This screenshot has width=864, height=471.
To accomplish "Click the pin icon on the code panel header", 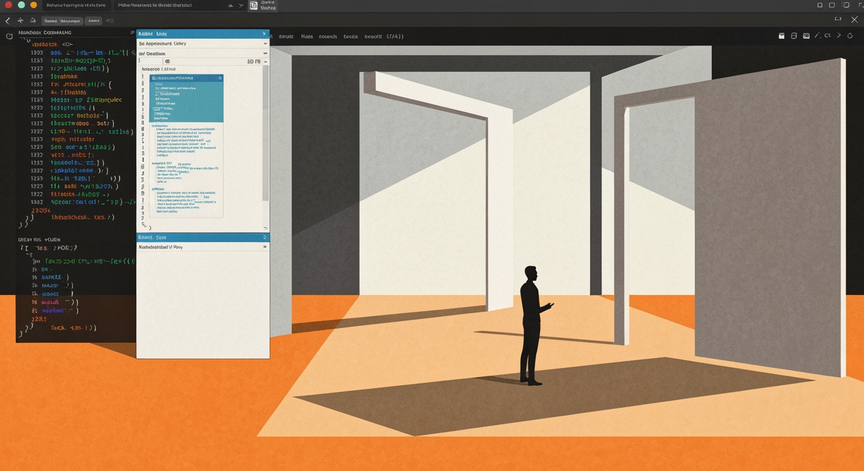I will pos(132,33).
